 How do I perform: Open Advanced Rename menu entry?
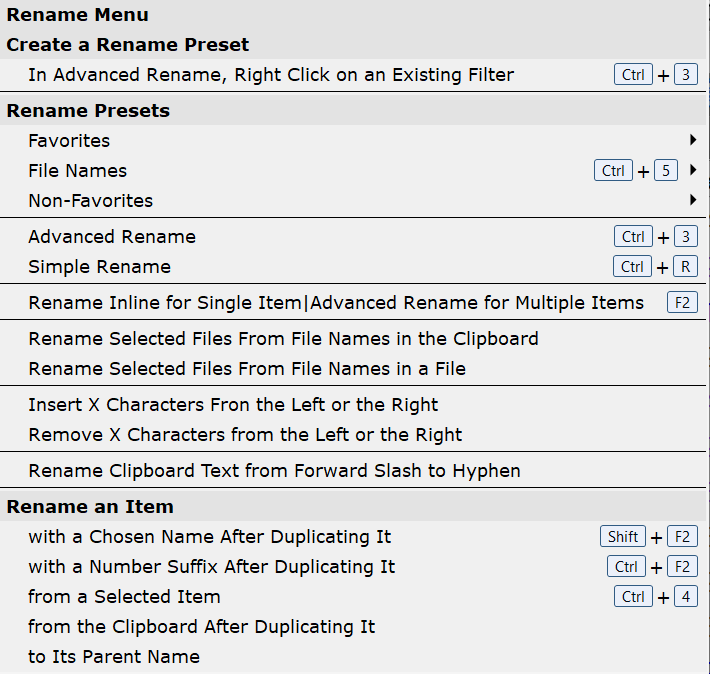[x=112, y=237]
